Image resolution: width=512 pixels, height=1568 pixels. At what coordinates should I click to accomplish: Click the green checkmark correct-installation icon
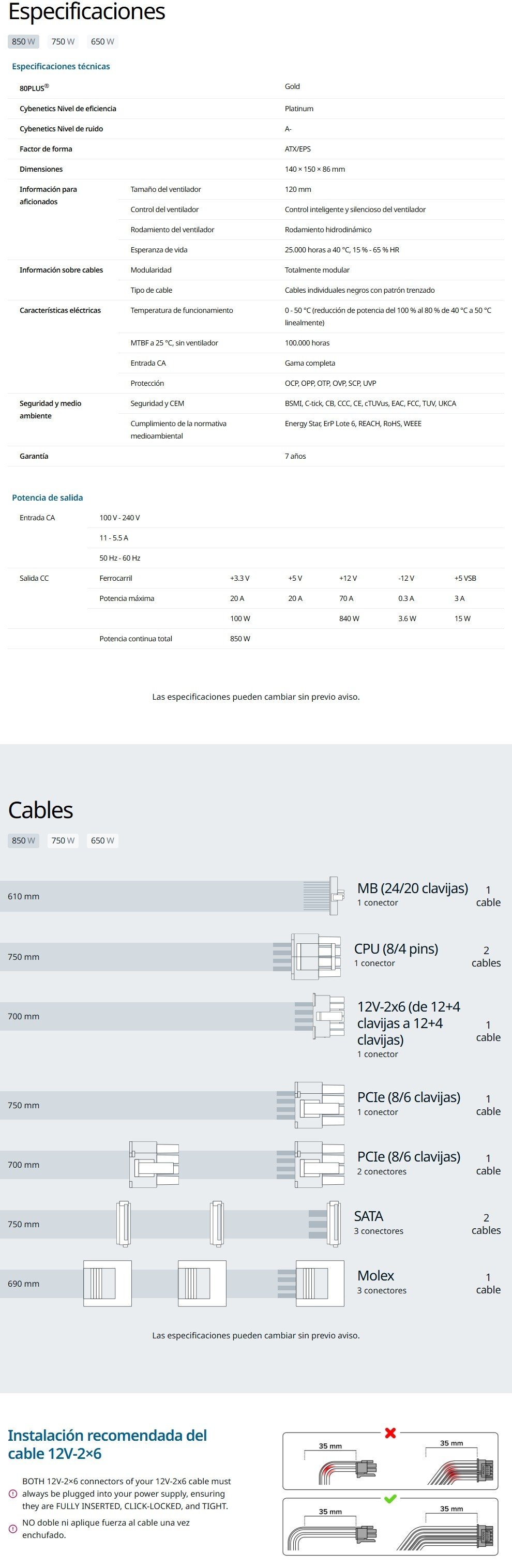coord(390,1498)
